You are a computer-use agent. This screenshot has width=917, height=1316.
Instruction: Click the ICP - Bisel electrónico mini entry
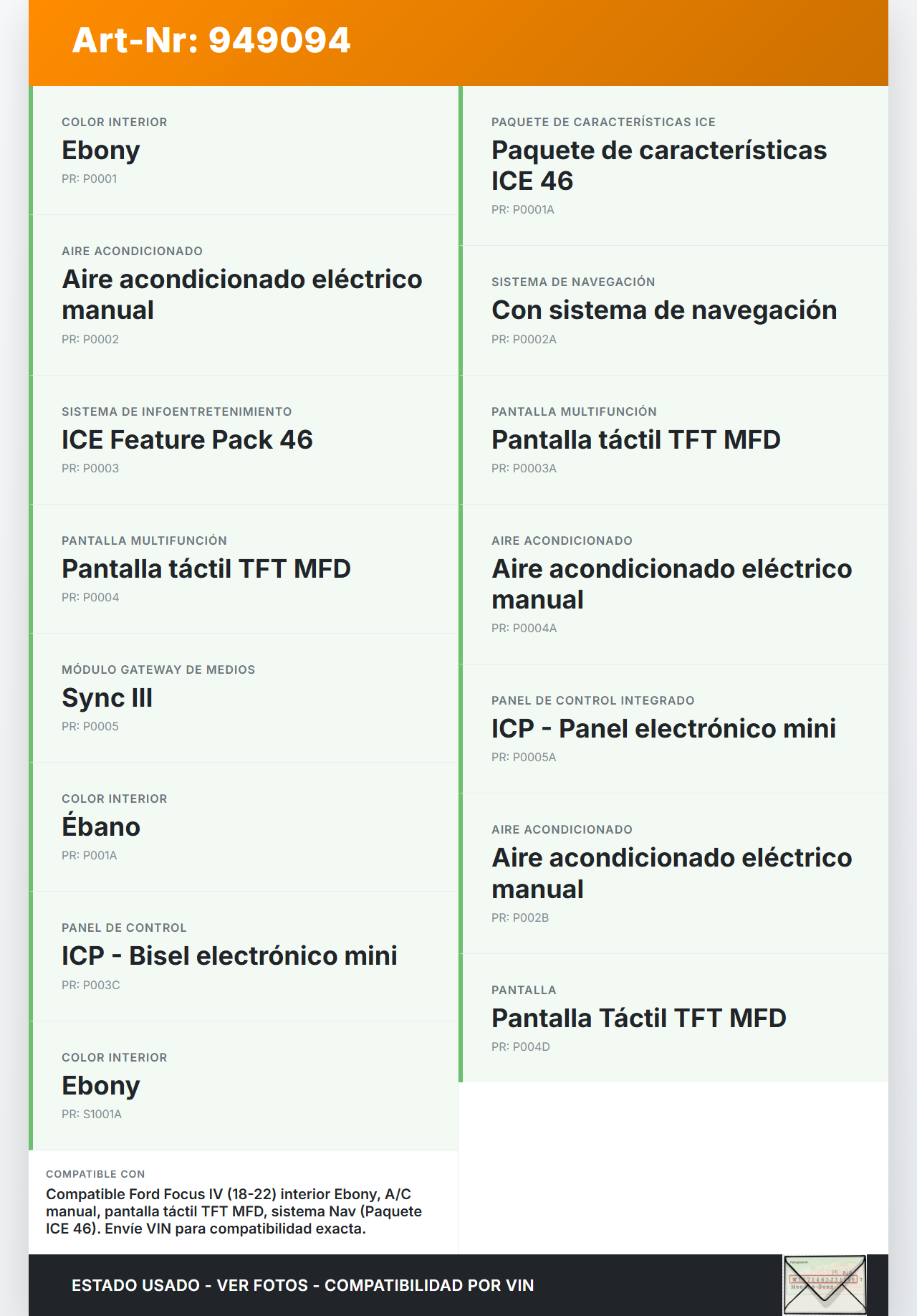[x=244, y=955]
